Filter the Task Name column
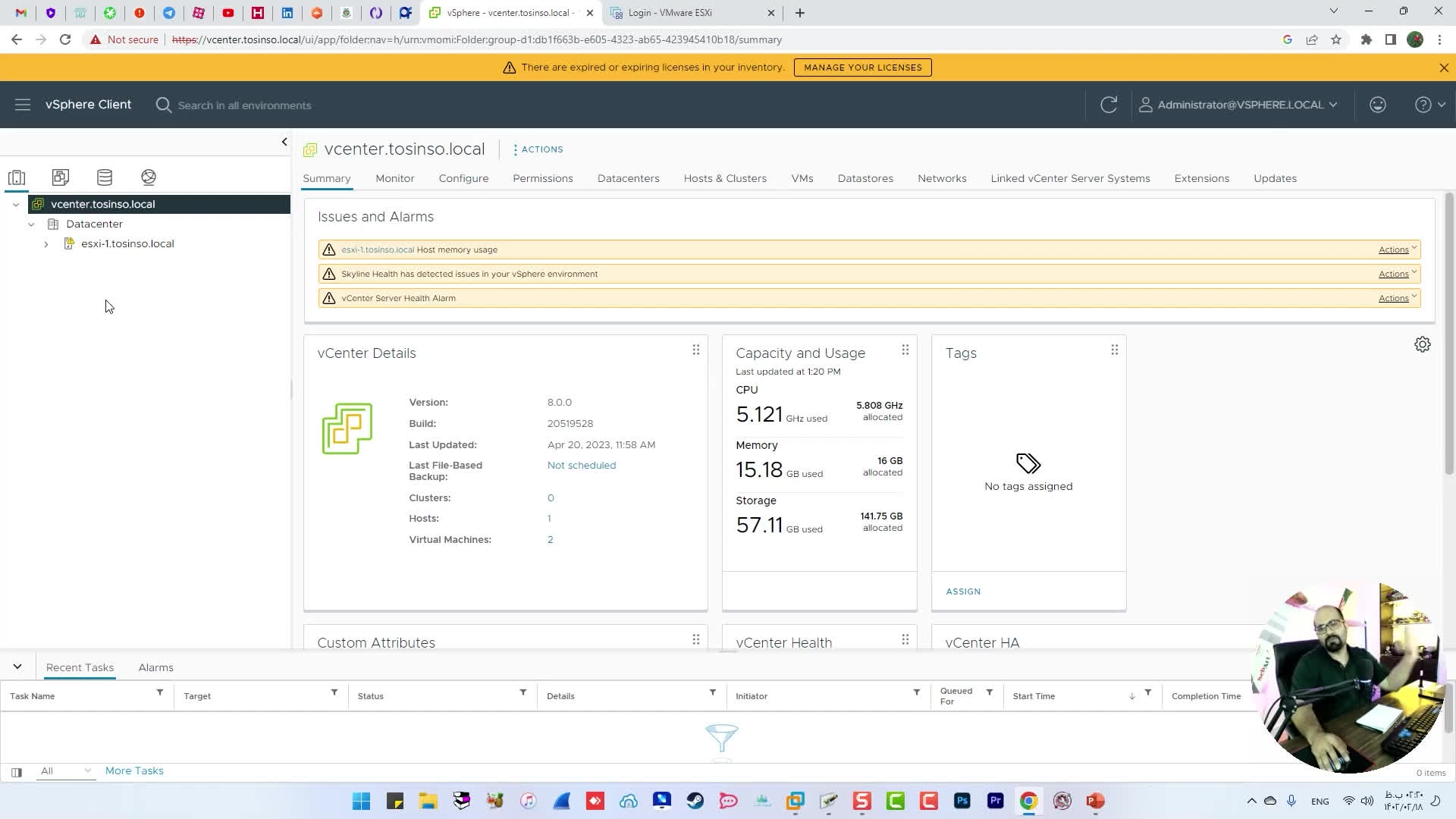The height and width of the screenshot is (819, 1456). (x=159, y=692)
